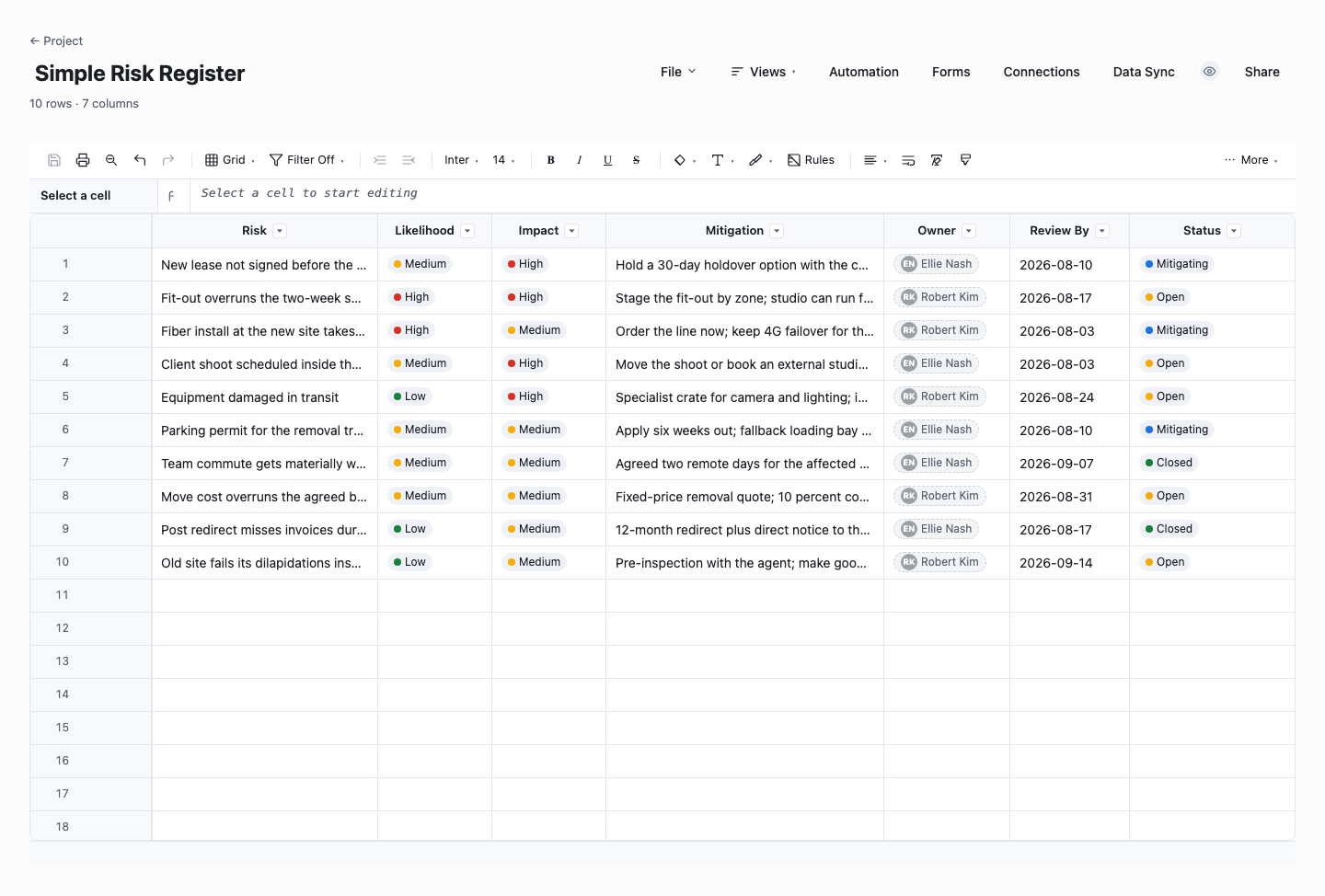1325x896 pixels.
Task: Open the Connections menu
Action: coord(1042,72)
